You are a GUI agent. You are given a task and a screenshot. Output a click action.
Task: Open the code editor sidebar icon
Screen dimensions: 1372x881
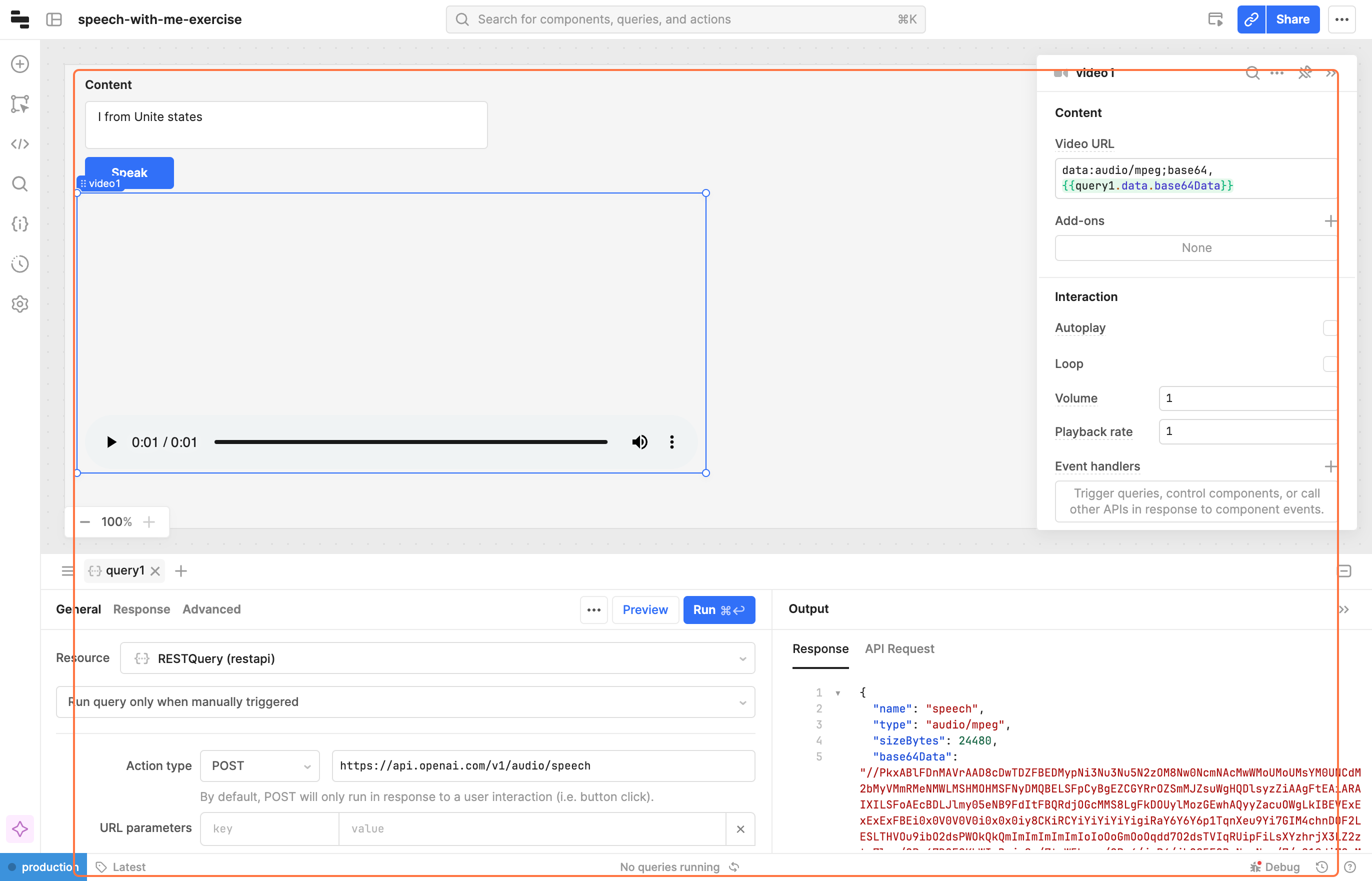(x=20, y=144)
